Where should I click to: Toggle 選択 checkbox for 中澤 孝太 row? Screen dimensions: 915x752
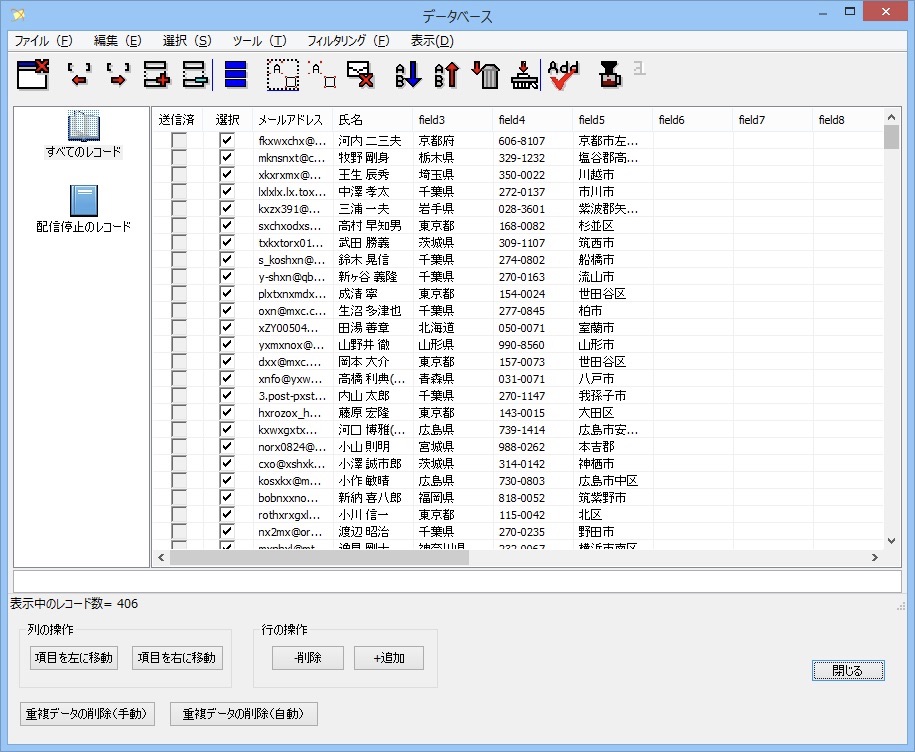click(227, 192)
